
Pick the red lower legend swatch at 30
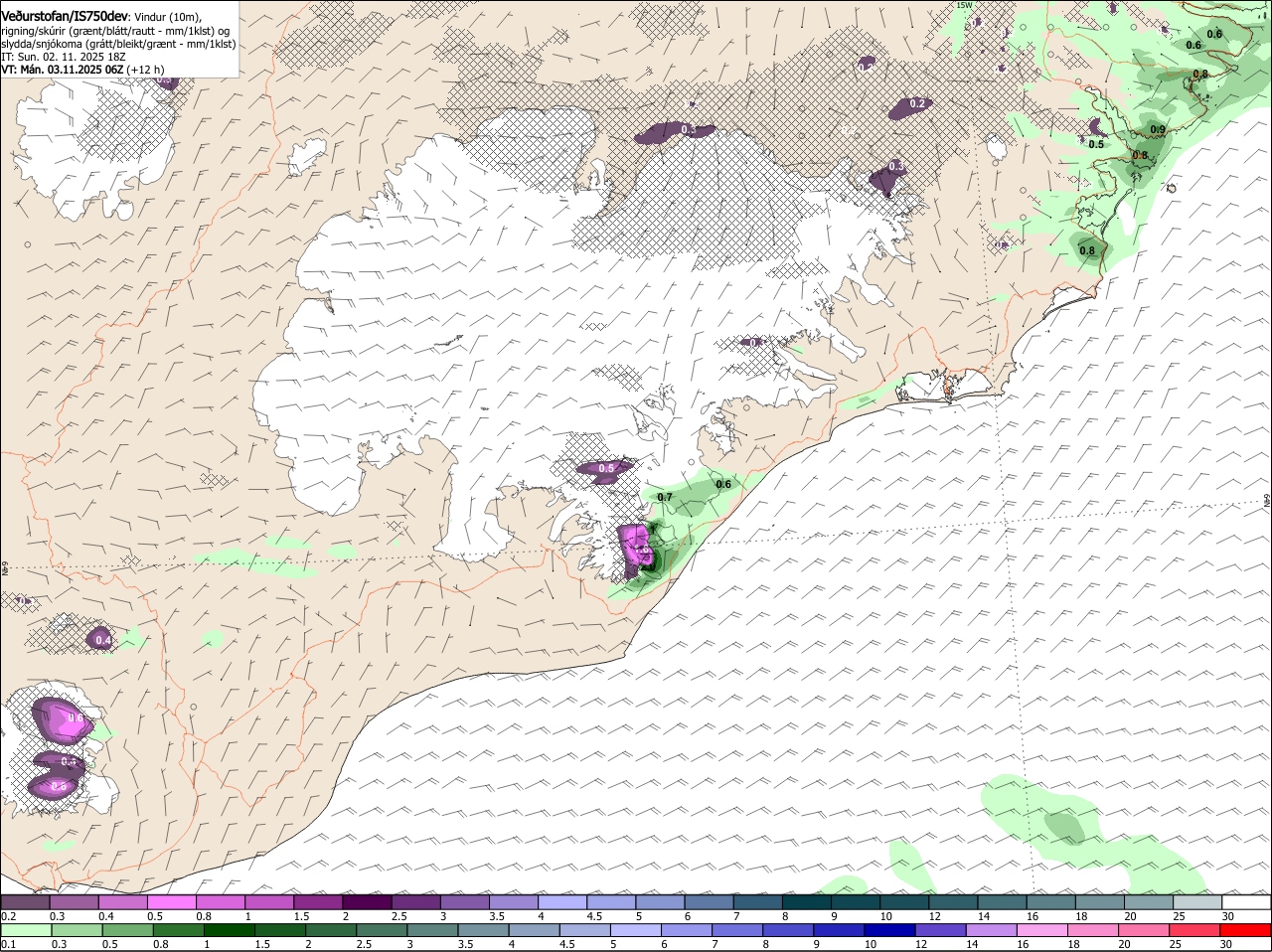point(1246,930)
